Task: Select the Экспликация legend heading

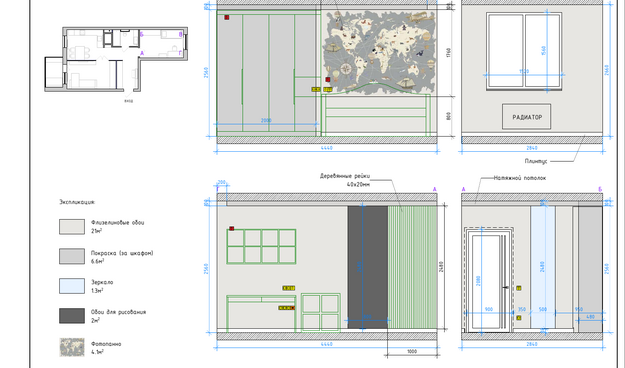Action: click(77, 202)
